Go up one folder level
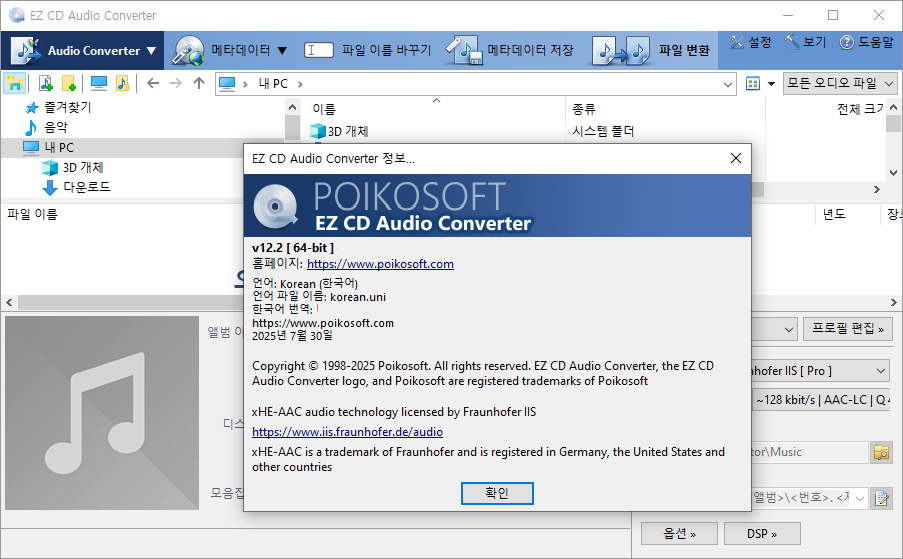The image size is (903, 559). pyautogui.click(x=199, y=83)
